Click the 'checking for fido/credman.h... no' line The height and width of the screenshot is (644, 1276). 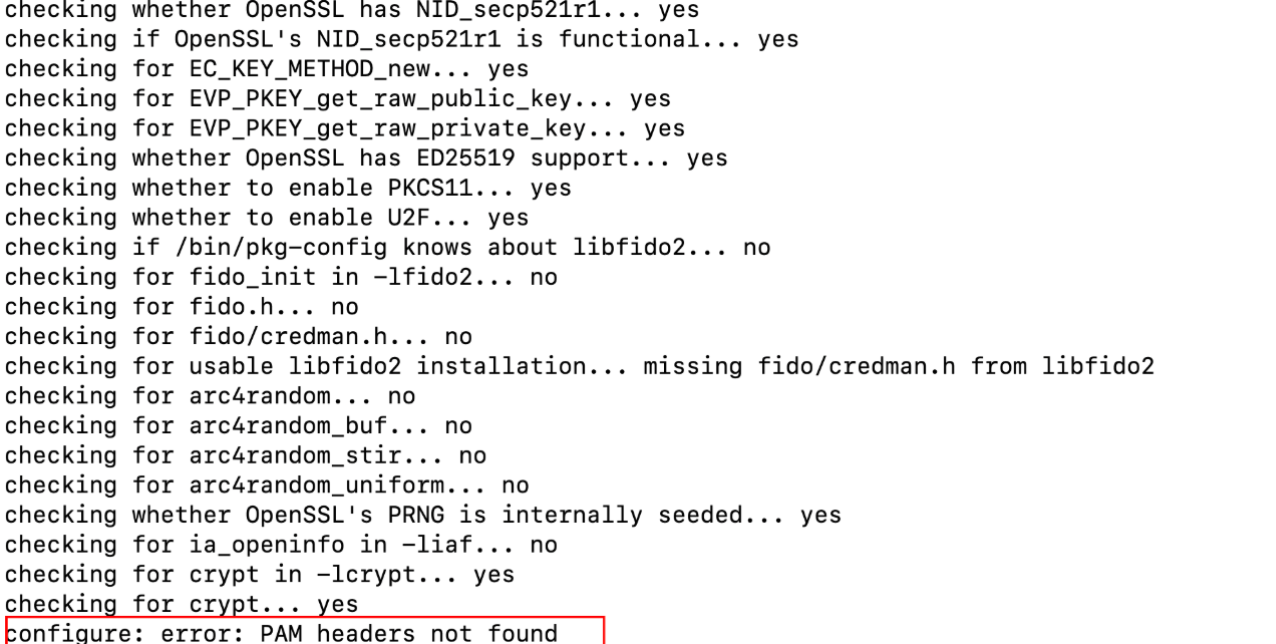click(238, 336)
